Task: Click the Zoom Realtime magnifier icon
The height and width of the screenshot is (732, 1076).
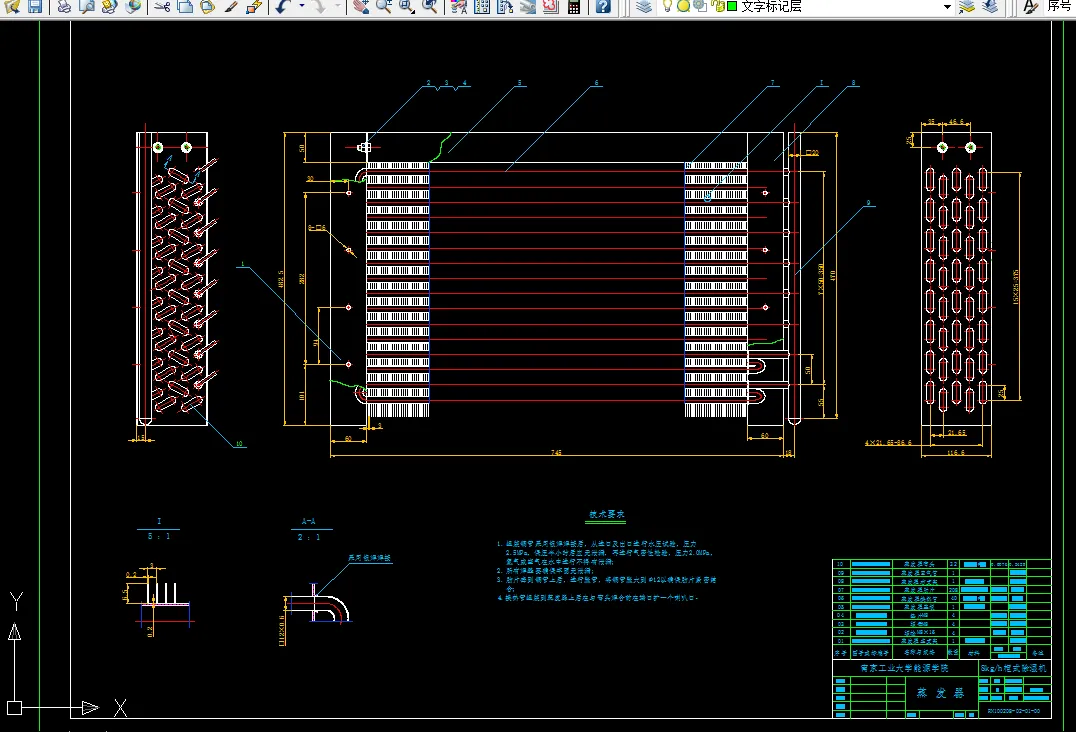Action: [x=384, y=6]
